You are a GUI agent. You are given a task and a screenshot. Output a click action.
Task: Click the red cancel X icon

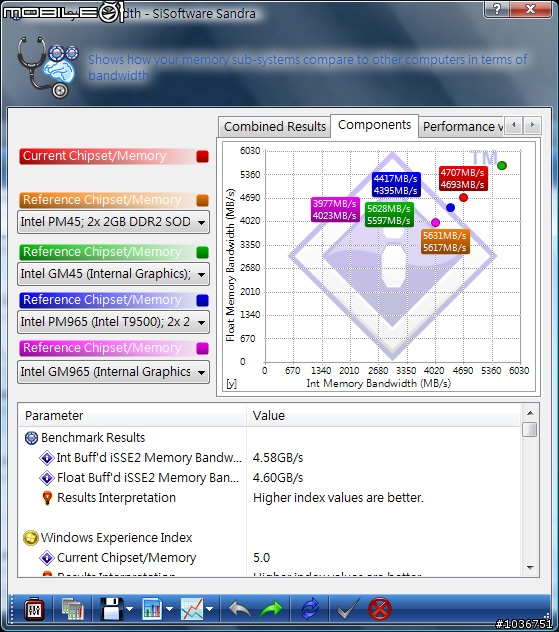pyautogui.click(x=380, y=609)
